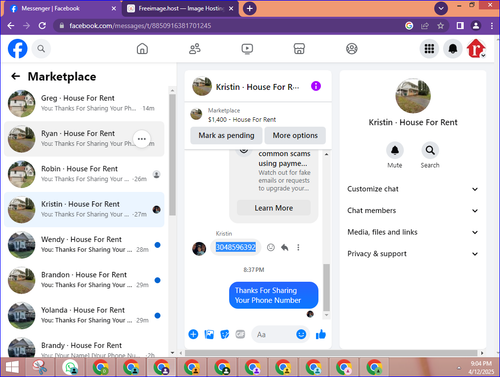Click the chat messages vertical scrollbar
This screenshot has height=377, width=500.
click(327, 287)
